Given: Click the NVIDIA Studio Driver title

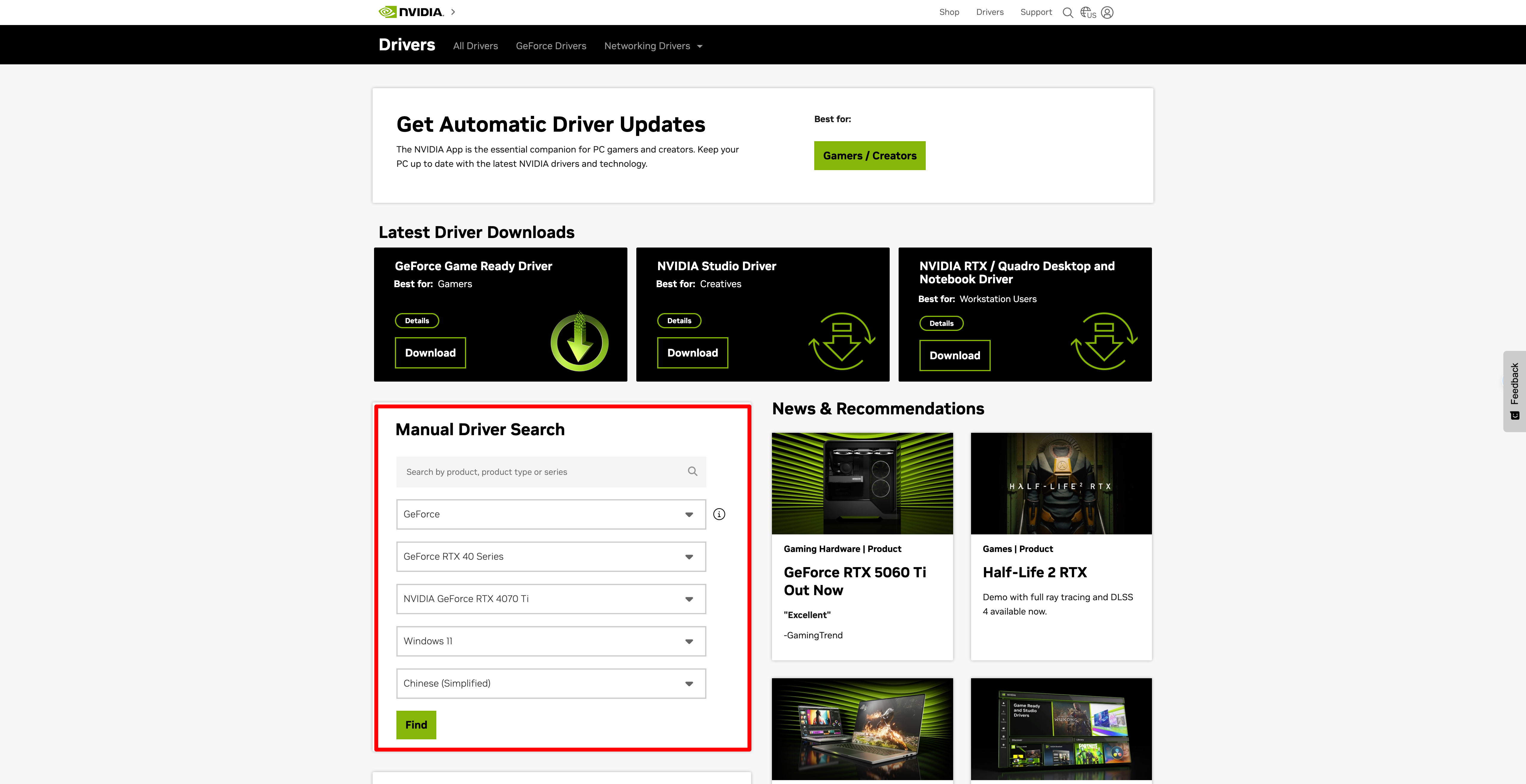Looking at the screenshot, I should (717, 267).
